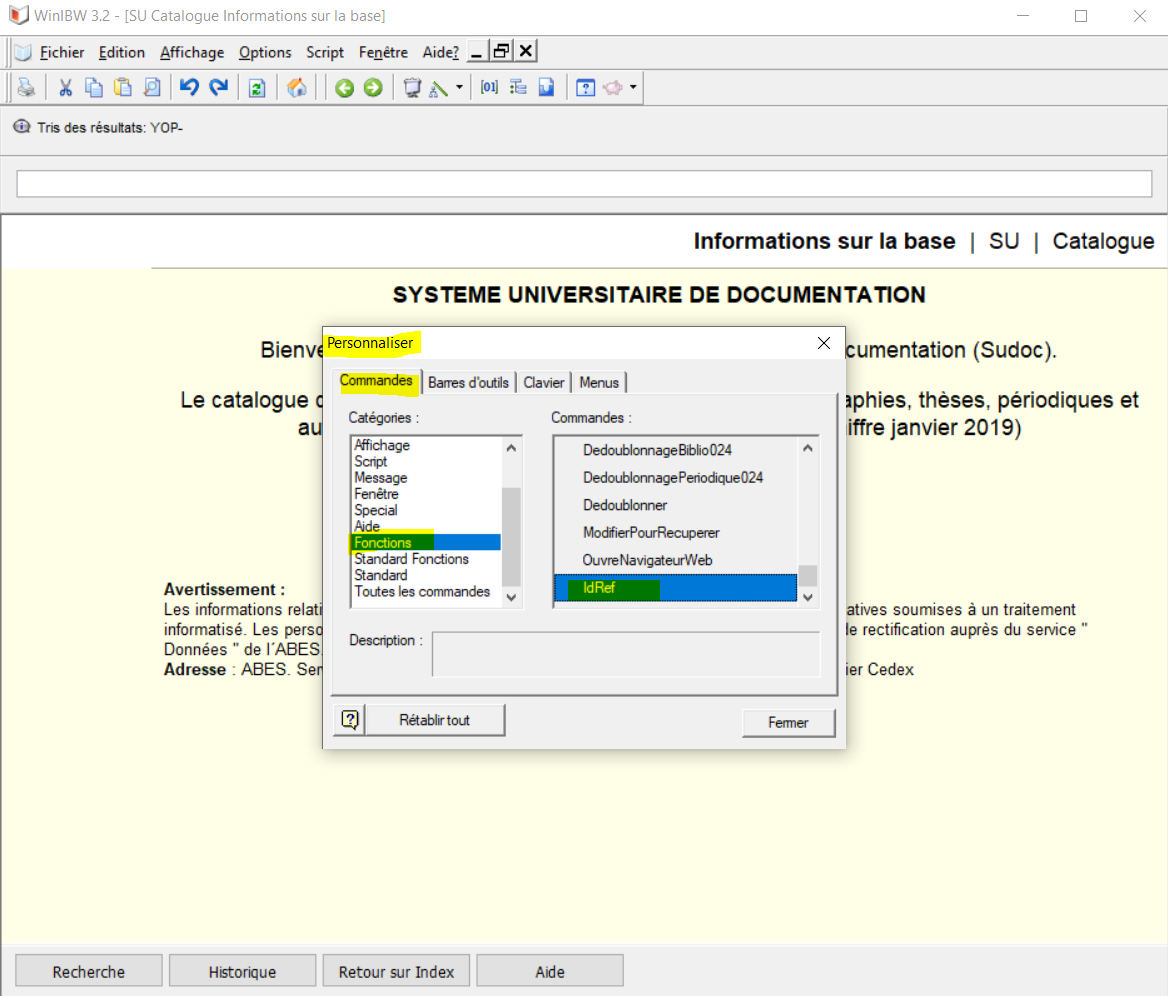Click the [01] bracket toolbar icon
Viewport: 1168px width, 996px height.
489,88
